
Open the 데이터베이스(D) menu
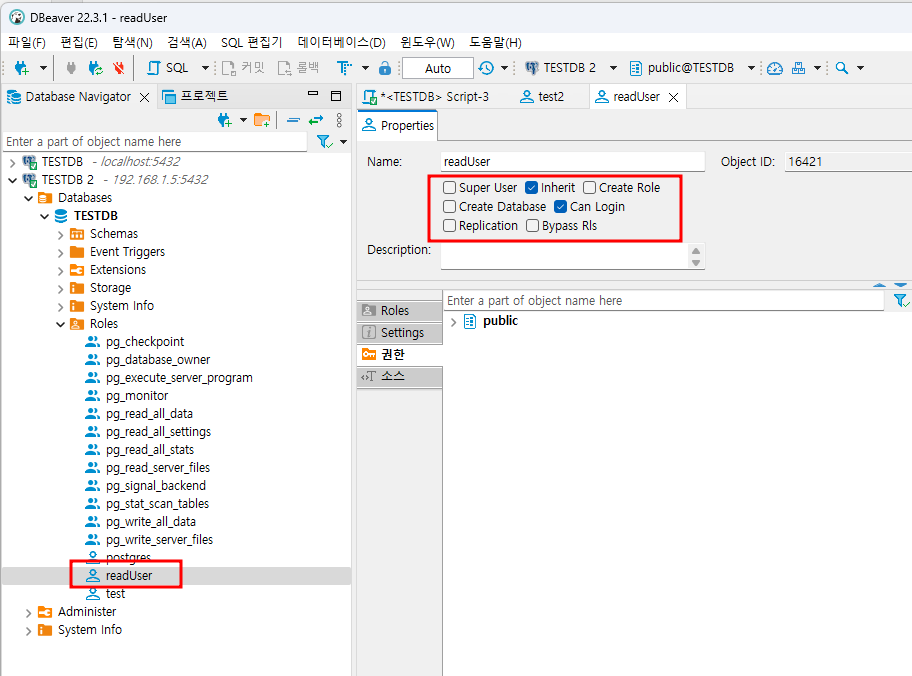pos(341,42)
